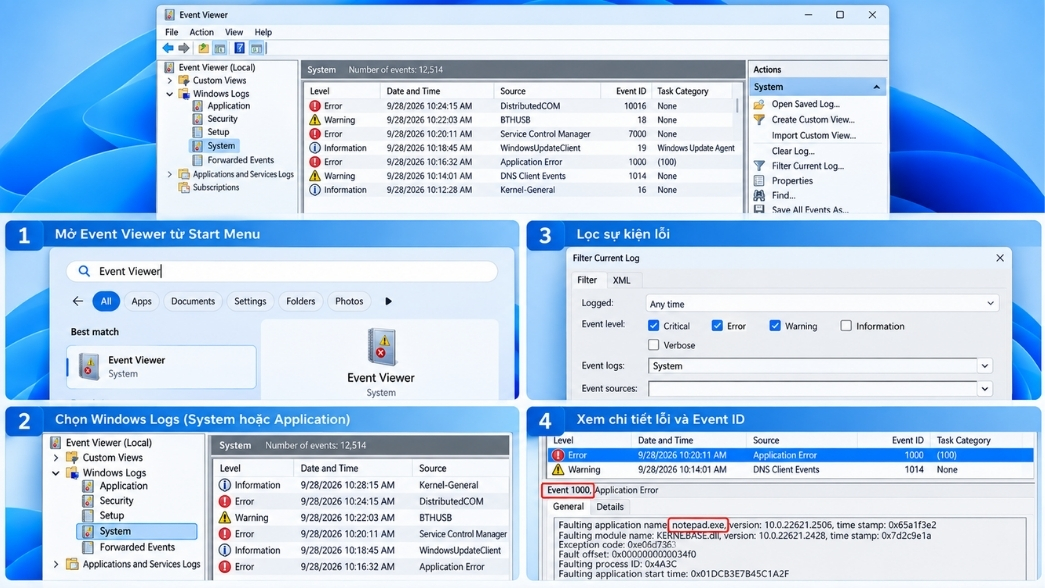Switch to the XML tab in Filter dialog
Image resolution: width=1045 pixels, height=588 pixels.
click(621, 280)
